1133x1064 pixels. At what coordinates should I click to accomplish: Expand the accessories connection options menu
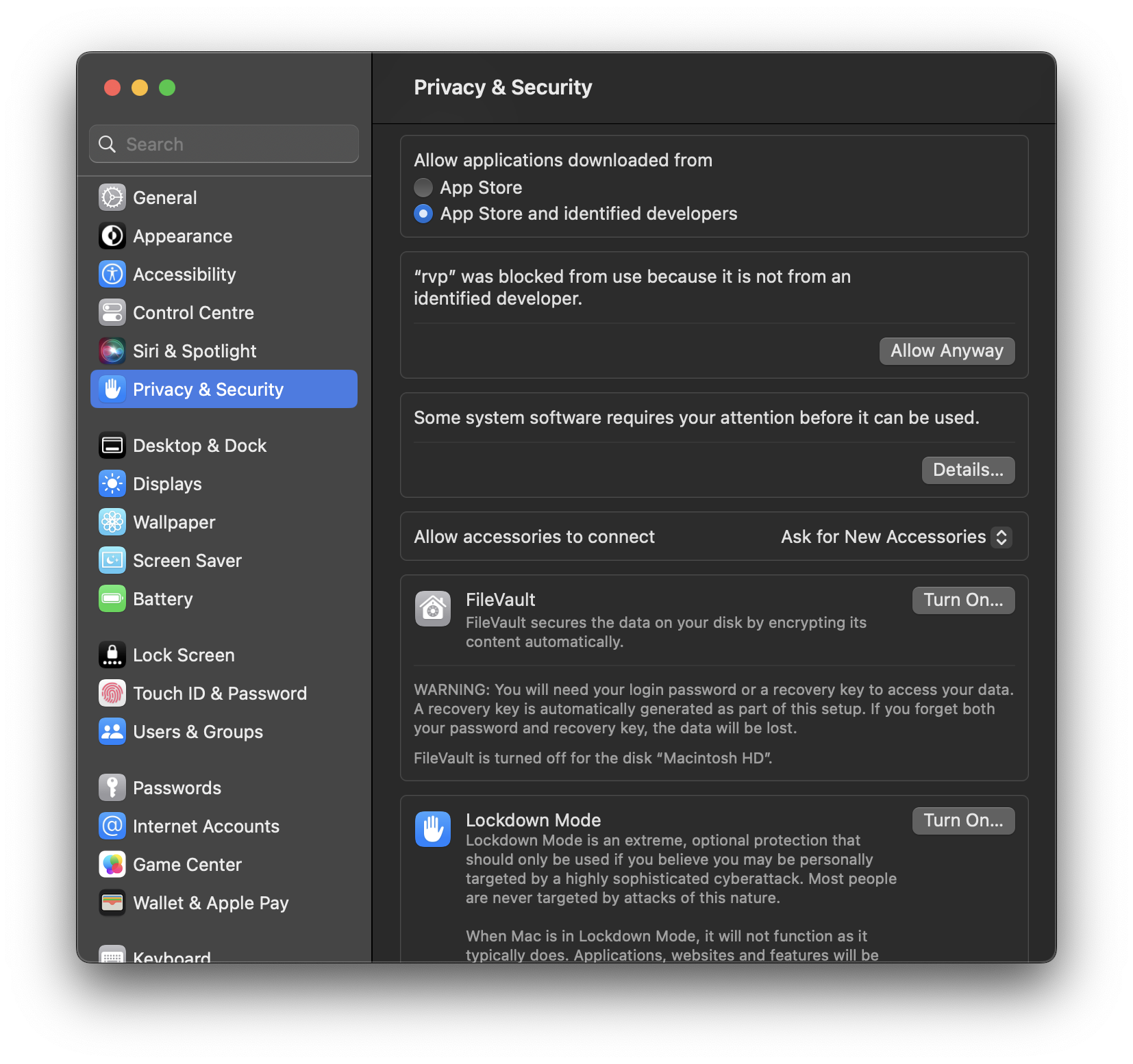(x=895, y=537)
